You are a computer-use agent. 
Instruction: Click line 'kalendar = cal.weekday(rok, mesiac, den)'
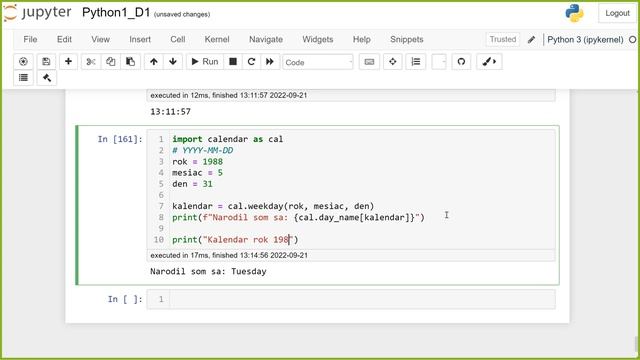(273, 206)
